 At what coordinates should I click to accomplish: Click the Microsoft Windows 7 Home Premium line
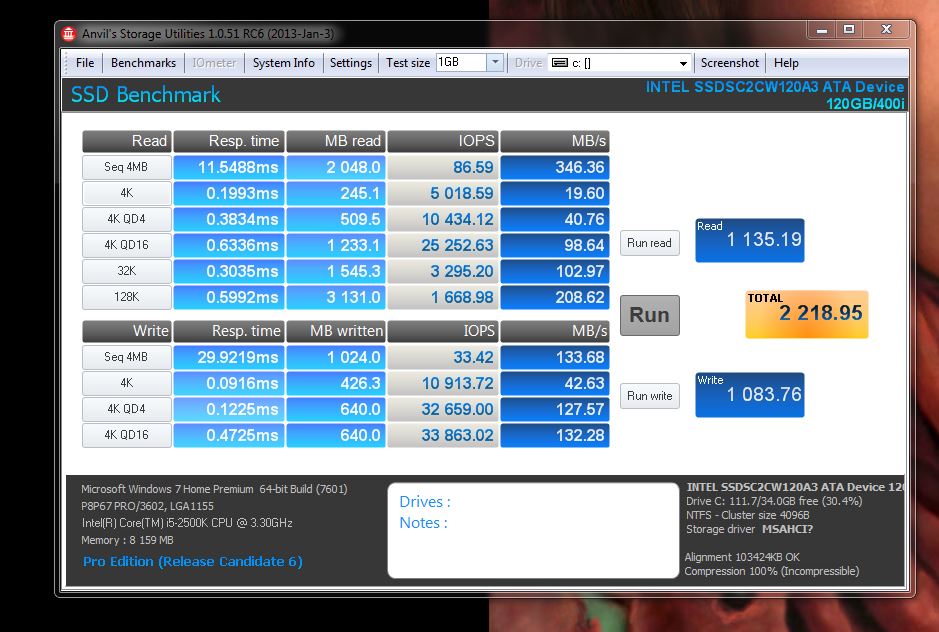(x=214, y=489)
